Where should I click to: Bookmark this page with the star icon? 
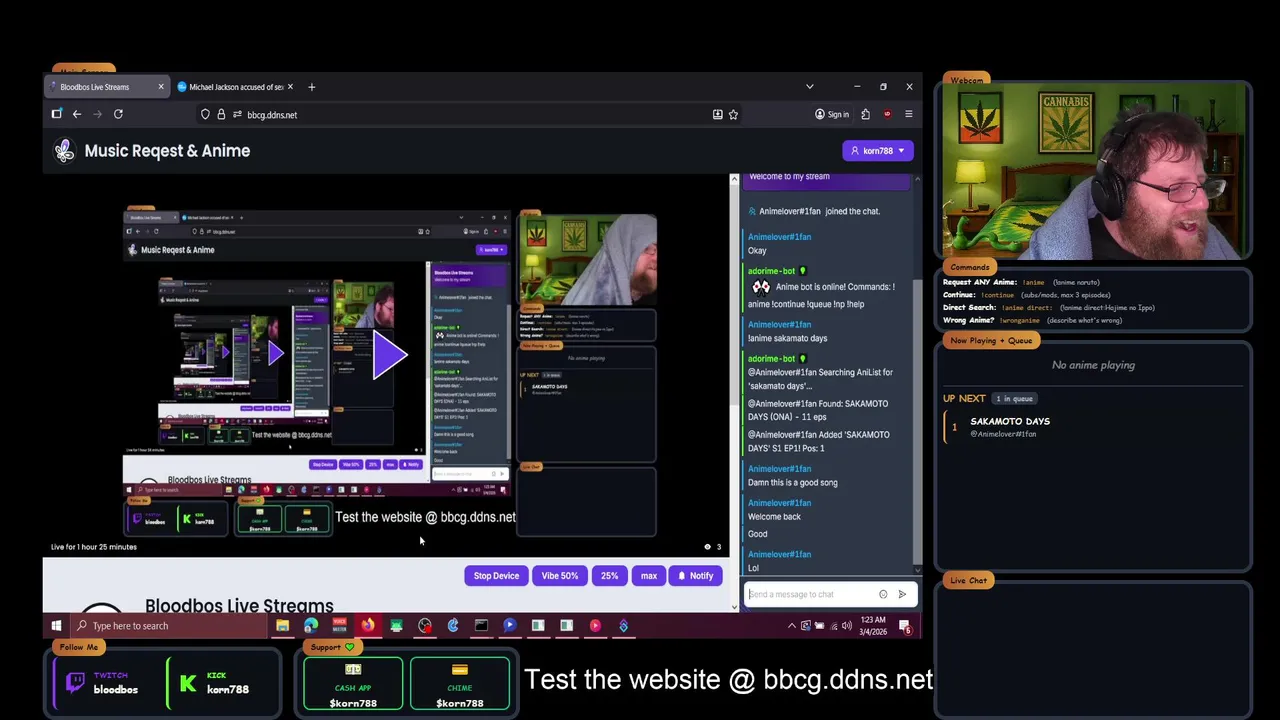click(733, 114)
